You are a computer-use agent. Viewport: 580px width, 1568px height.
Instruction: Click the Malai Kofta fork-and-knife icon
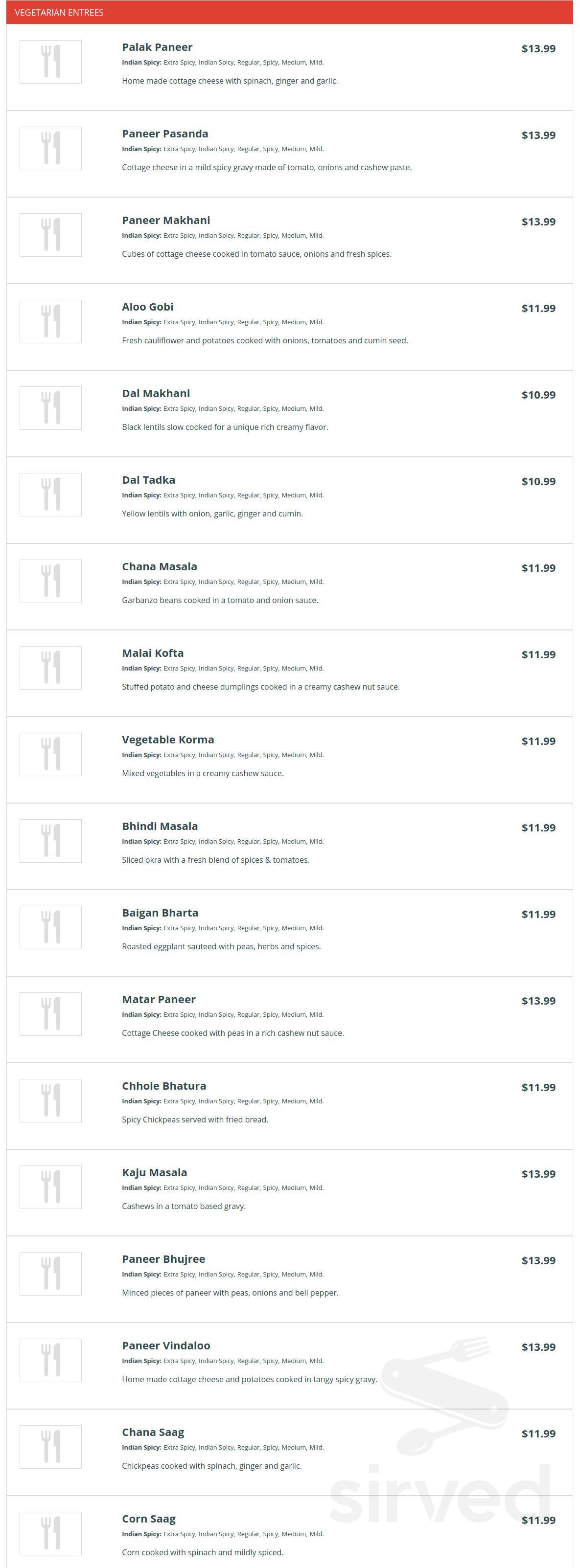pos(50,668)
